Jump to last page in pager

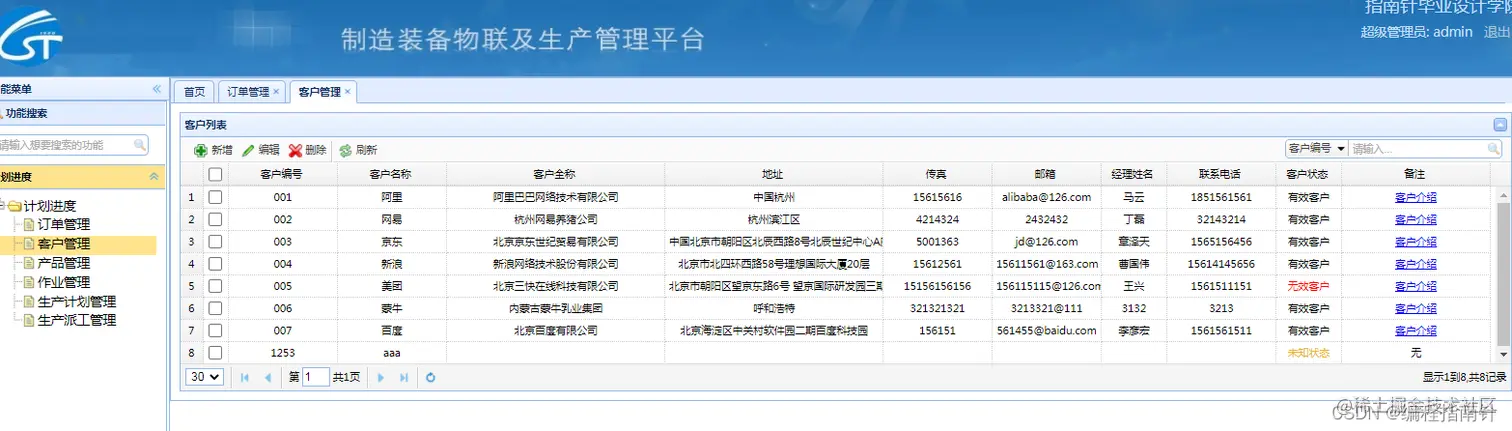(404, 377)
